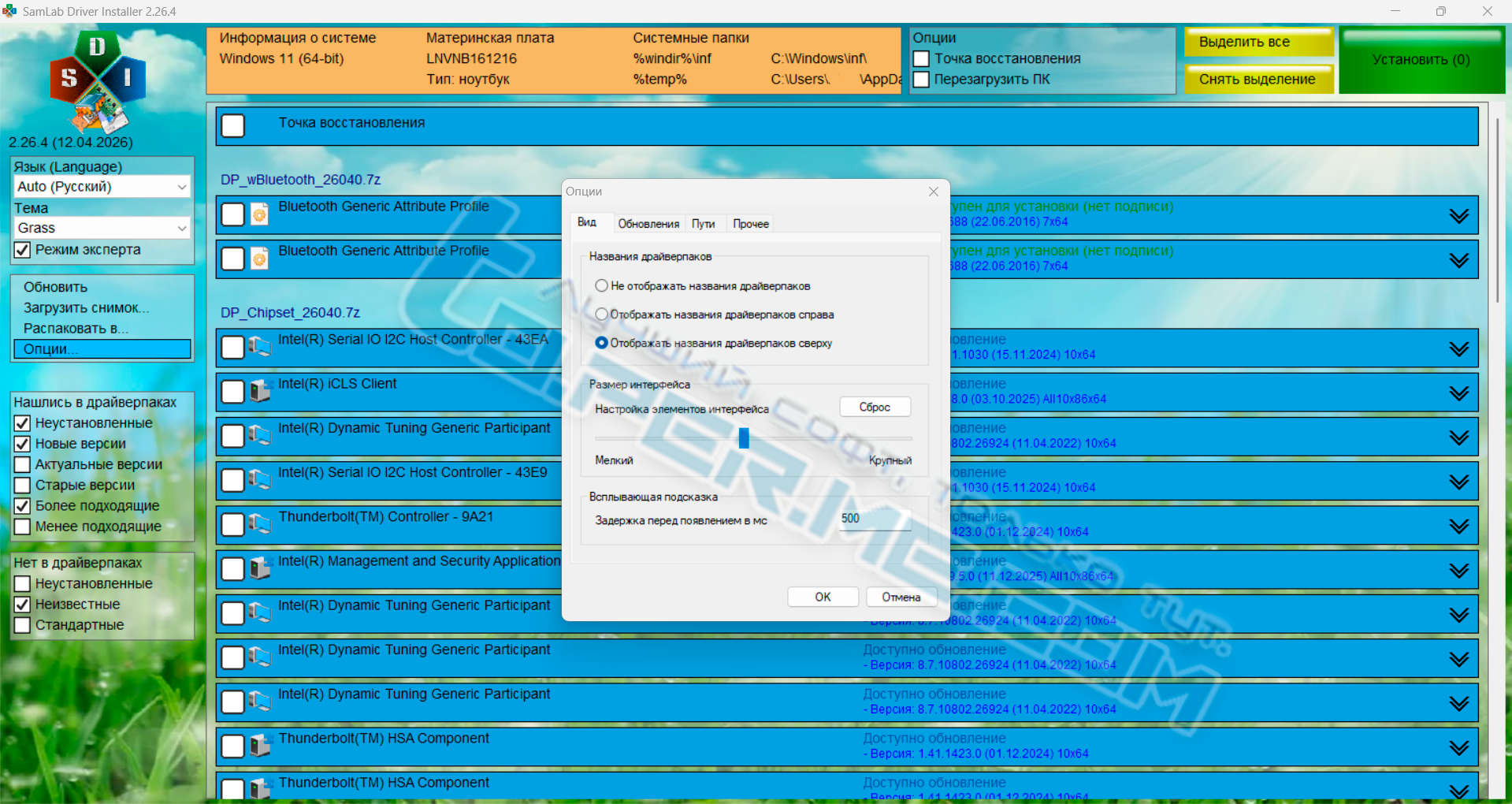Open the Язык (Language) dropdown
The width and height of the screenshot is (1512, 804).
tap(102, 187)
